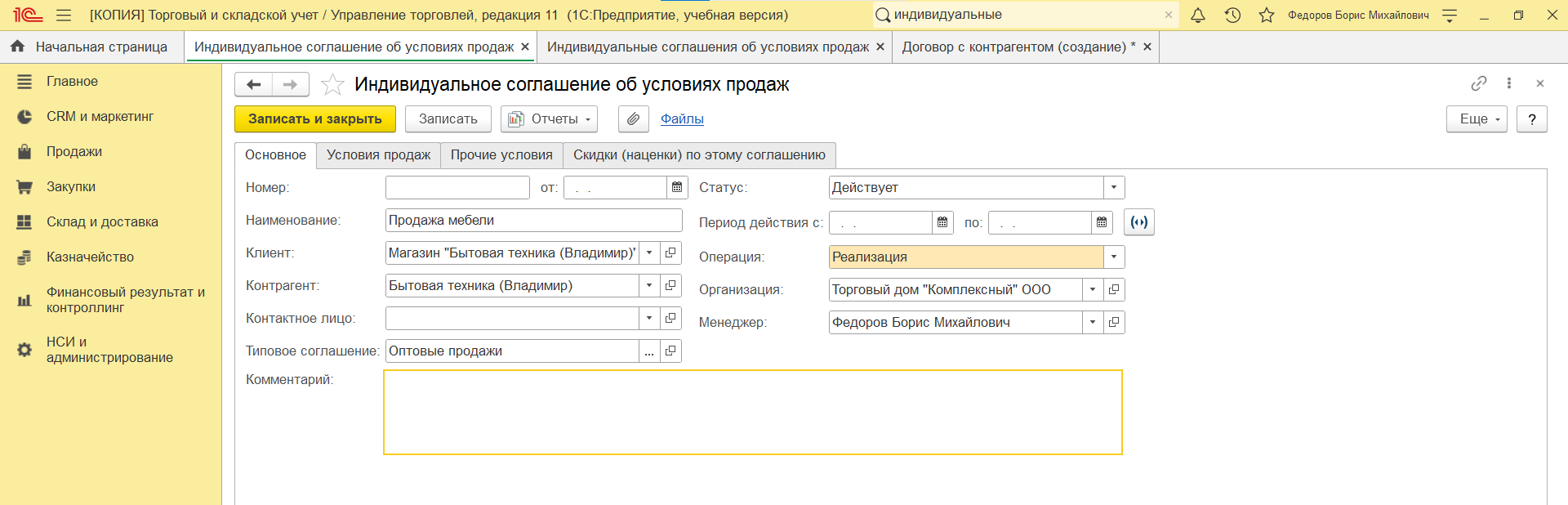Click into the Комментарий text area
1568x505 pixels.
click(x=753, y=412)
